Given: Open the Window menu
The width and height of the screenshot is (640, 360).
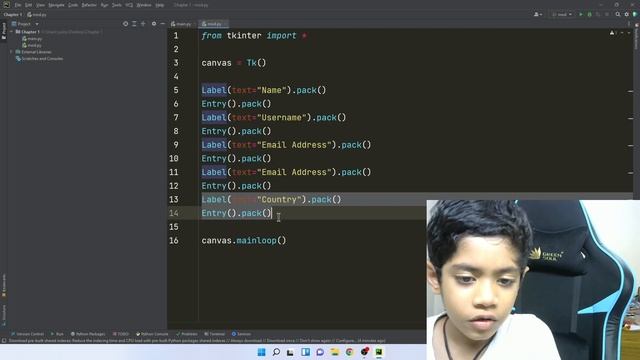Looking at the screenshot, I should tap(144, 5).
